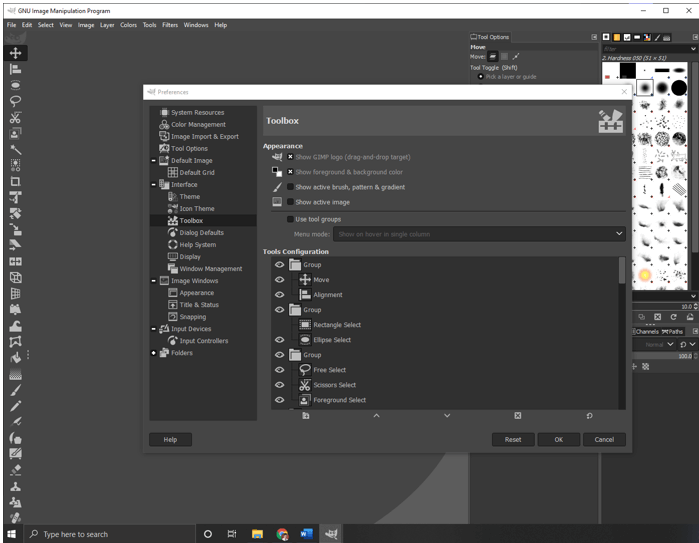Switch to the Channels tab
This screenshot has height=543, width=699.
(646, 331)
